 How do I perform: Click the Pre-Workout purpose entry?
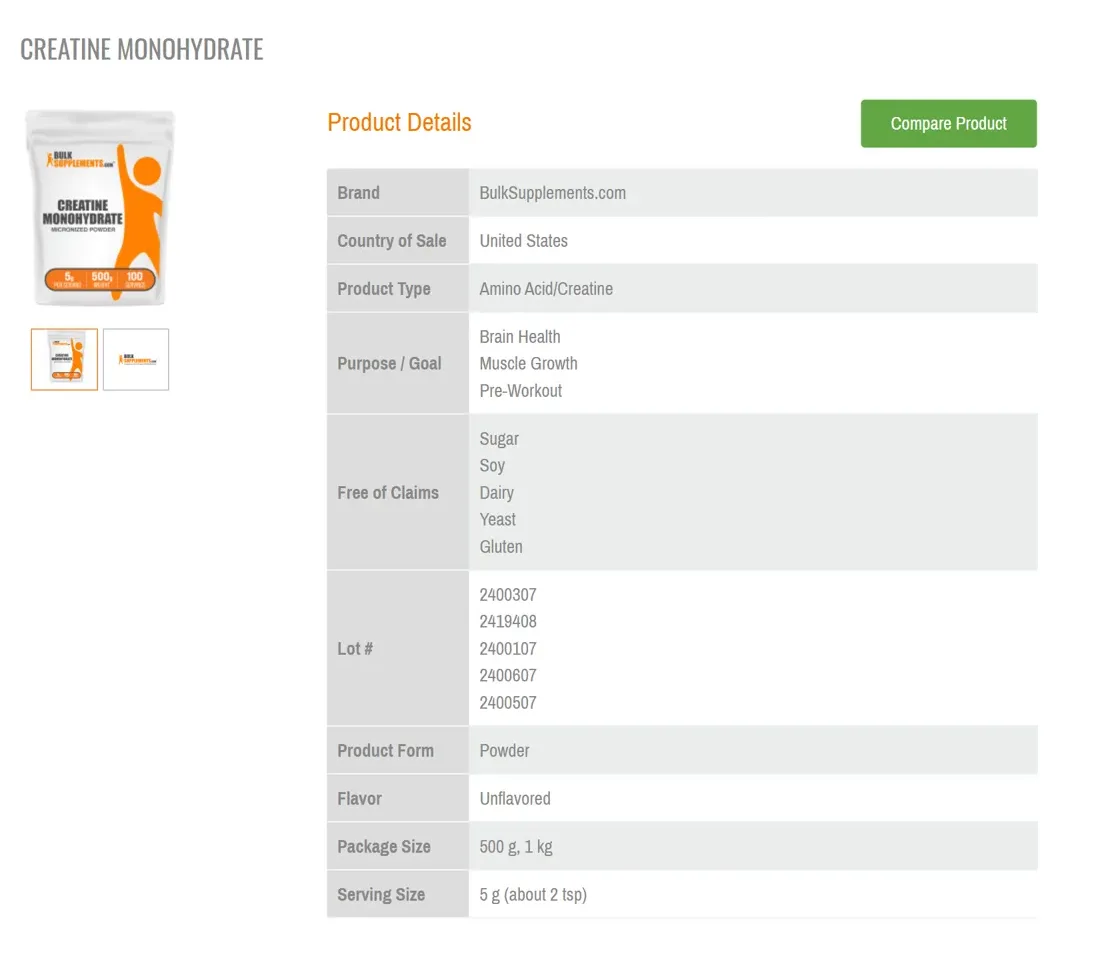pos(521,391)
